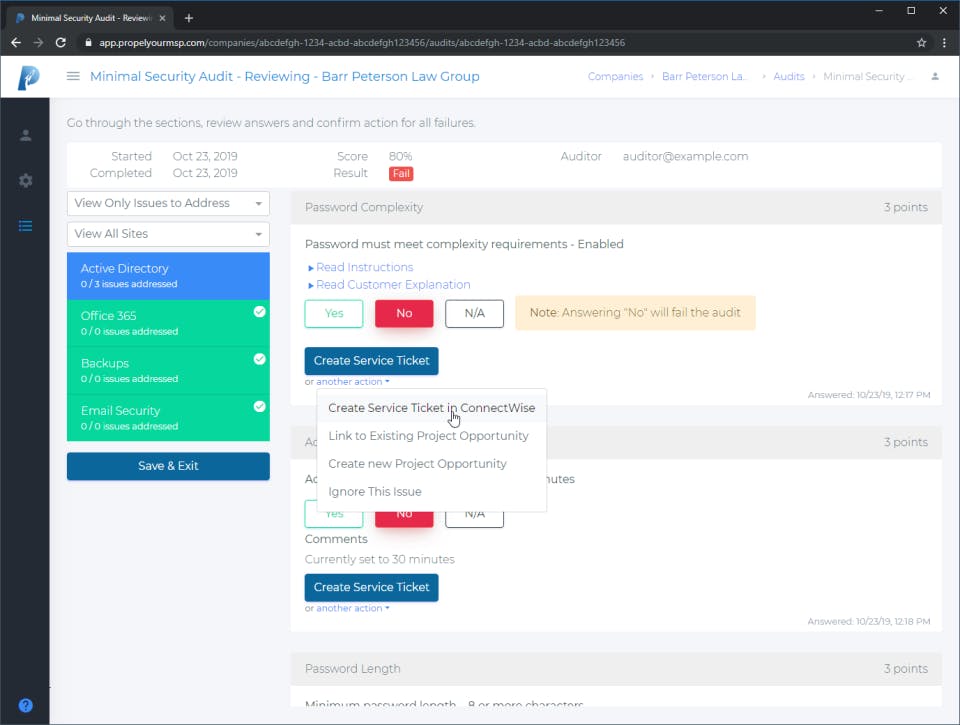This screenshot has height=725, width=960.
Task: Select Ignore This Issue from the action menu
Action: click(374, 491)
